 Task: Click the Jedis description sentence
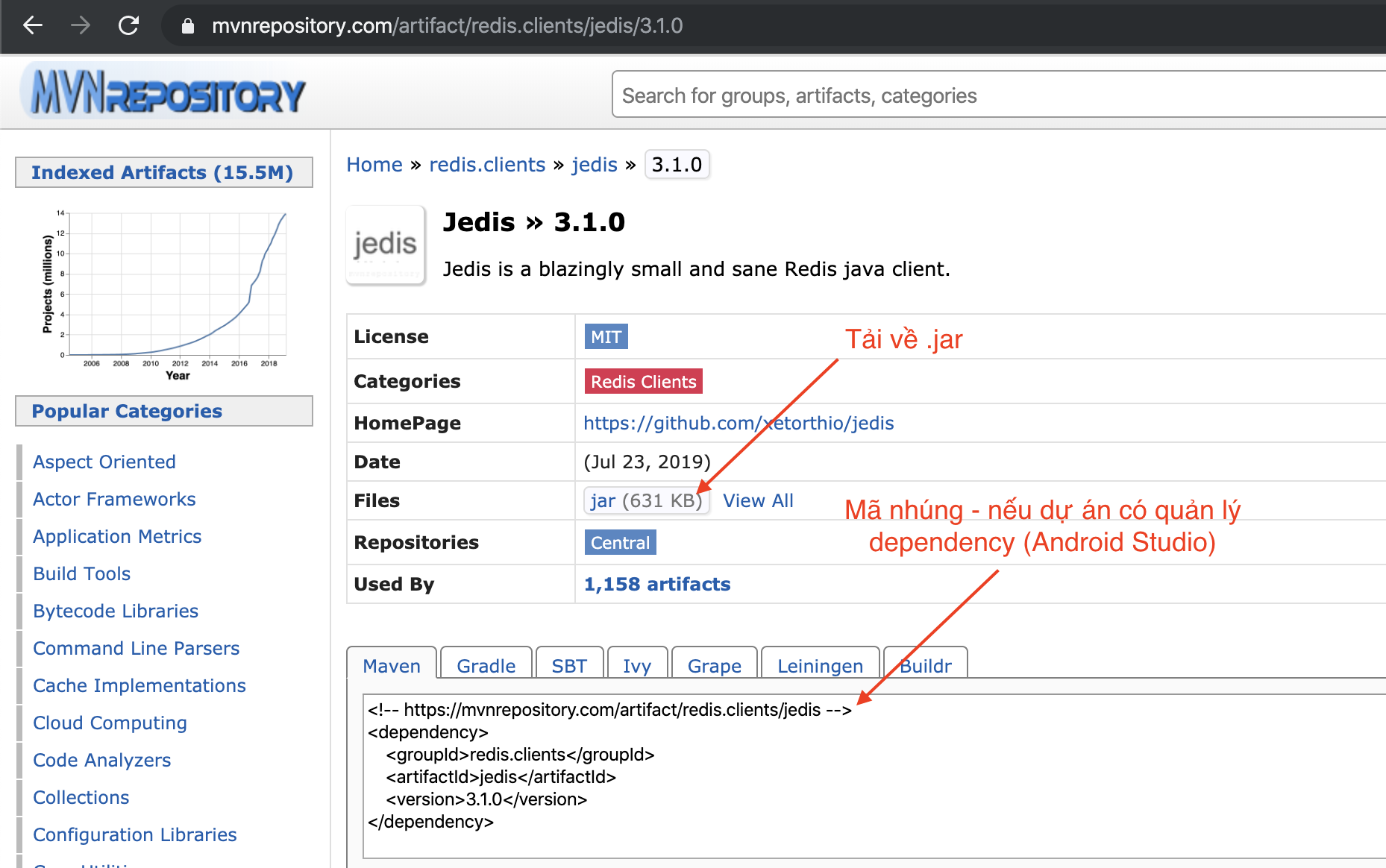(697, 269)
